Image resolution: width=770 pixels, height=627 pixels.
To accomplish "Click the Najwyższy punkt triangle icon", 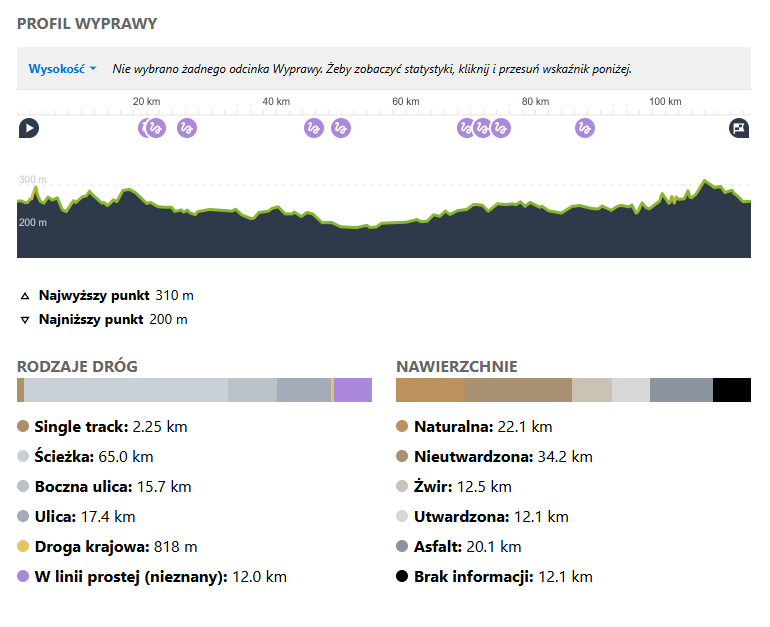I will tap(25, 296).
